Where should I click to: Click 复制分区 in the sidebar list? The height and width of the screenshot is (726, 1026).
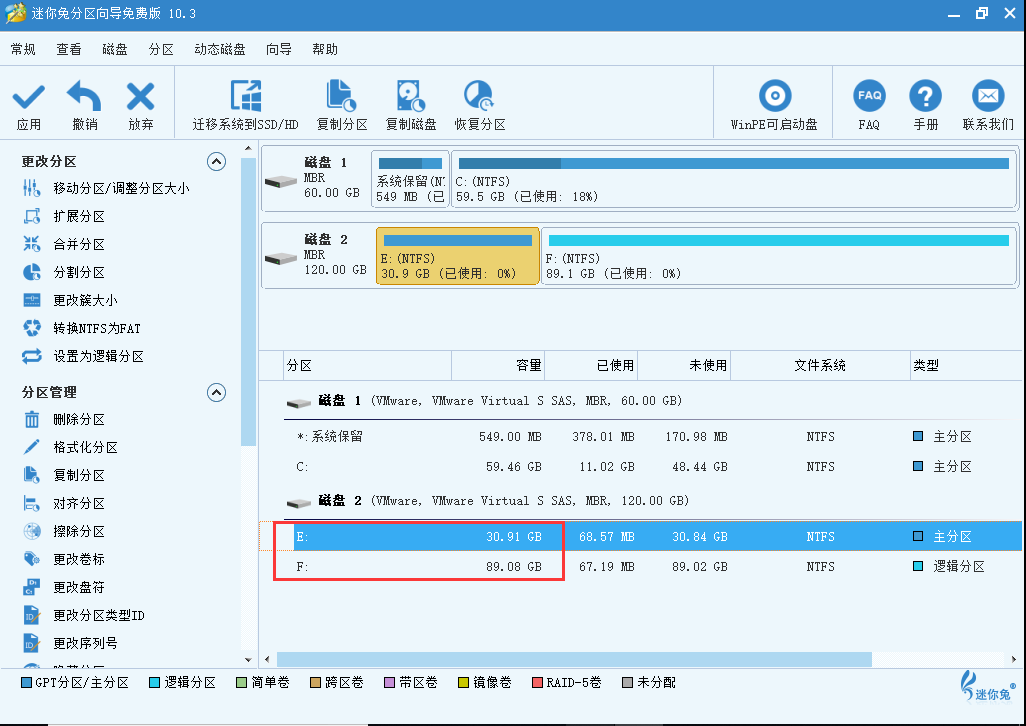click(x=79, y=475)
